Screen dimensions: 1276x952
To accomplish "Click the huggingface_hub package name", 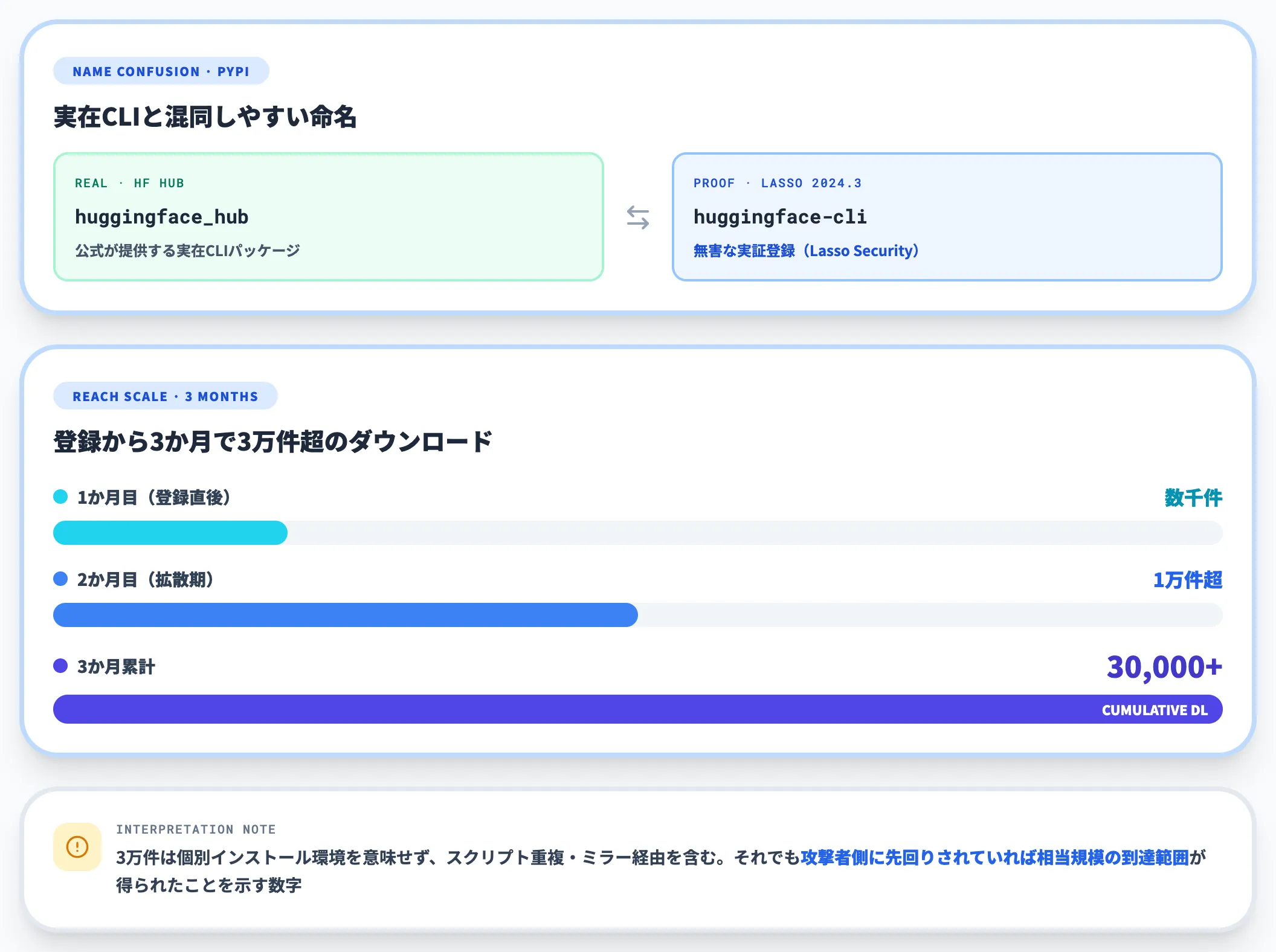I will 161,217.
